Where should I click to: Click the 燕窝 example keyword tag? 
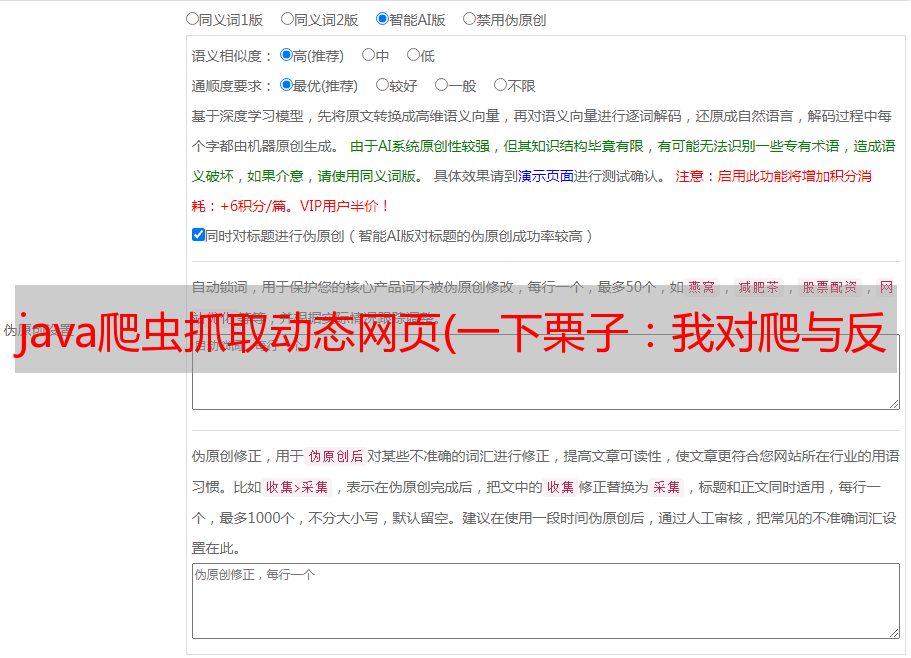pos(701,287)
